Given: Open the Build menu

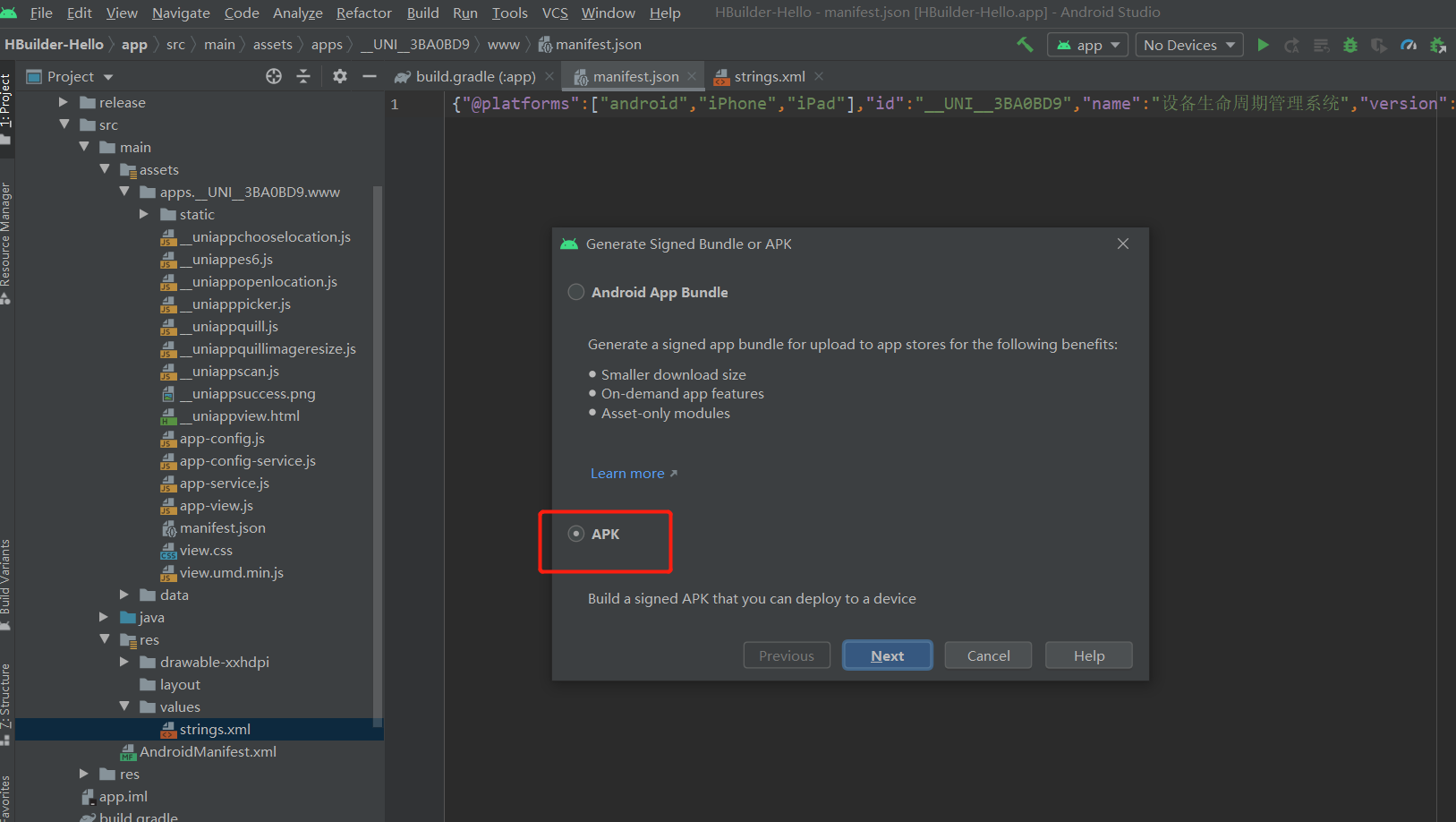Looking at the screenshot, I should coord(422,13).
